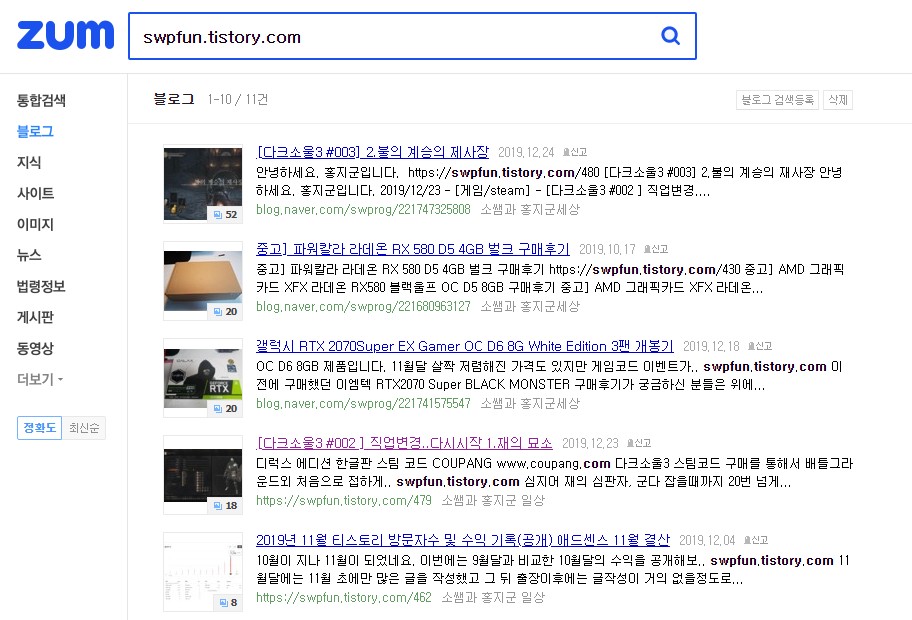This screenshot has width=912, height=620.
Task: Click the date text 2019.12.23
Action: point(590,444)
